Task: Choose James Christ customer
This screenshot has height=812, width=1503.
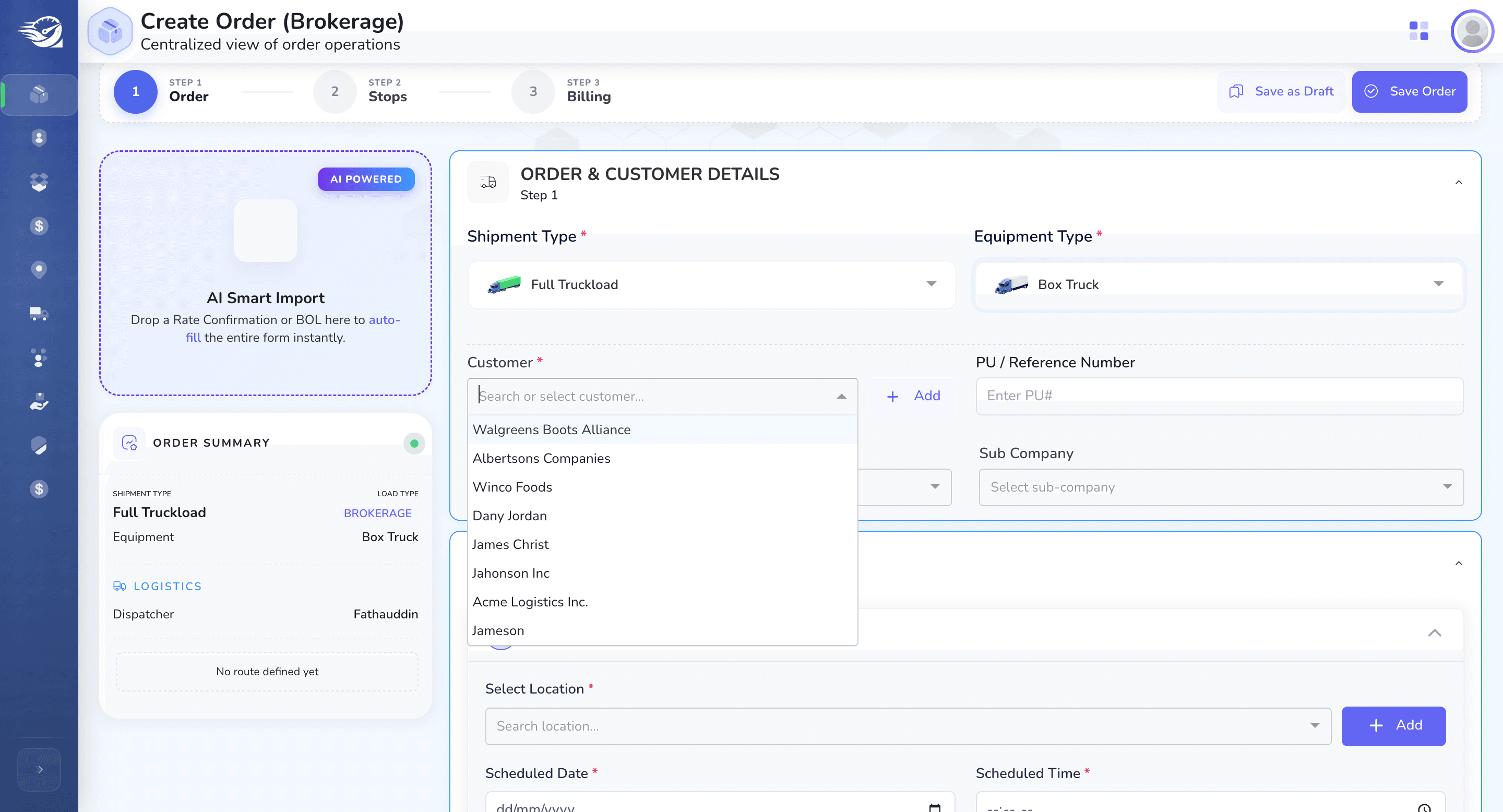Action: (x=662, y=544)
